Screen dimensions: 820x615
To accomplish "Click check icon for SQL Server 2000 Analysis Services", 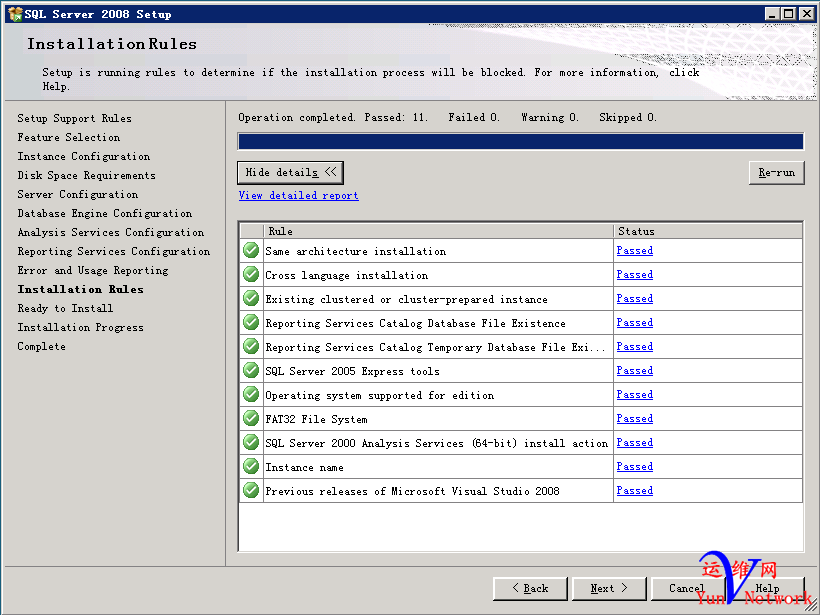I will click(251, 443).
